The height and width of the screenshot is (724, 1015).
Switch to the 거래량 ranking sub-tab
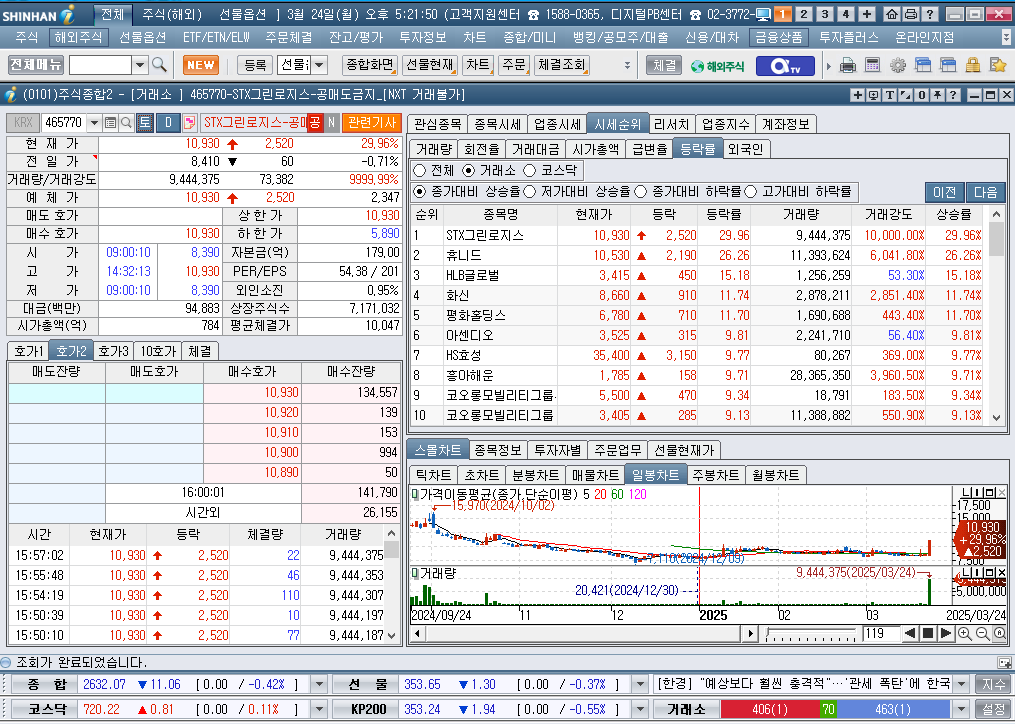pyautogui.click(x=434, y=149)
